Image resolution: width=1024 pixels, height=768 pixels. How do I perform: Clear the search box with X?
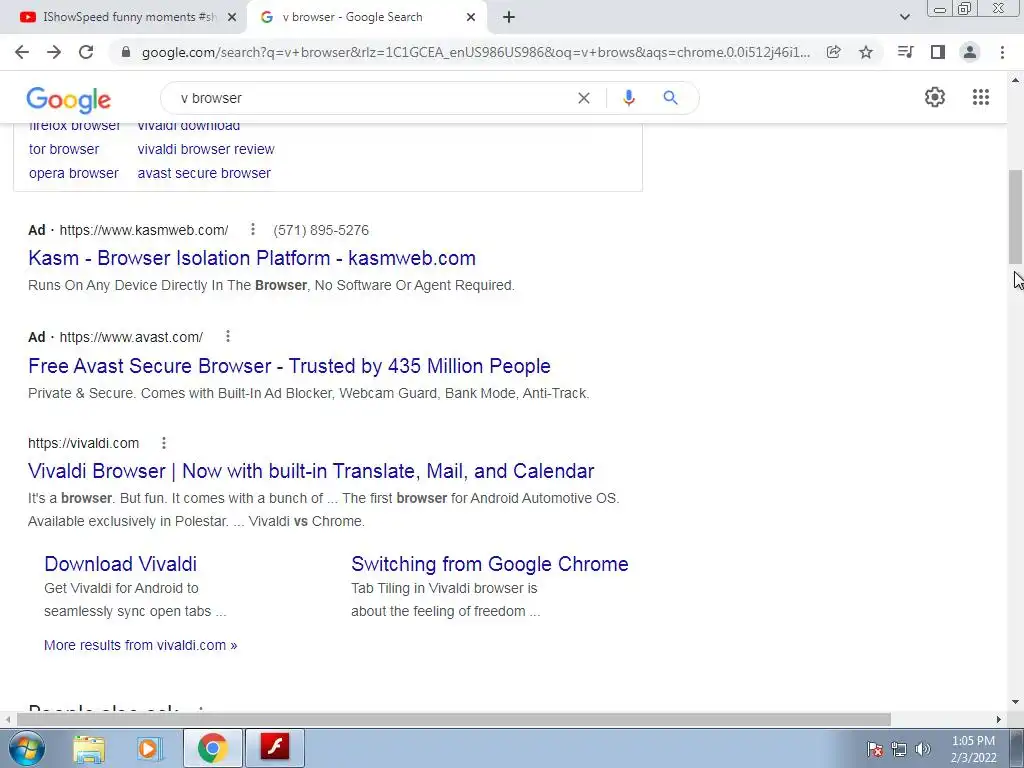click(584, 98)
